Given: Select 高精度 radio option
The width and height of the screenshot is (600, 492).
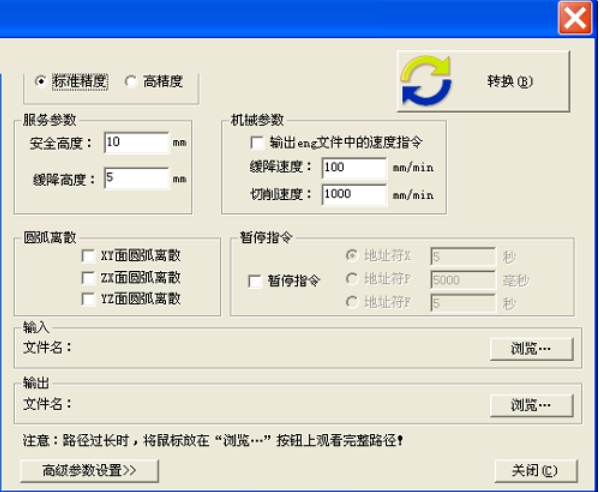Looking at the screenshot, I should (x=130, y=81).
